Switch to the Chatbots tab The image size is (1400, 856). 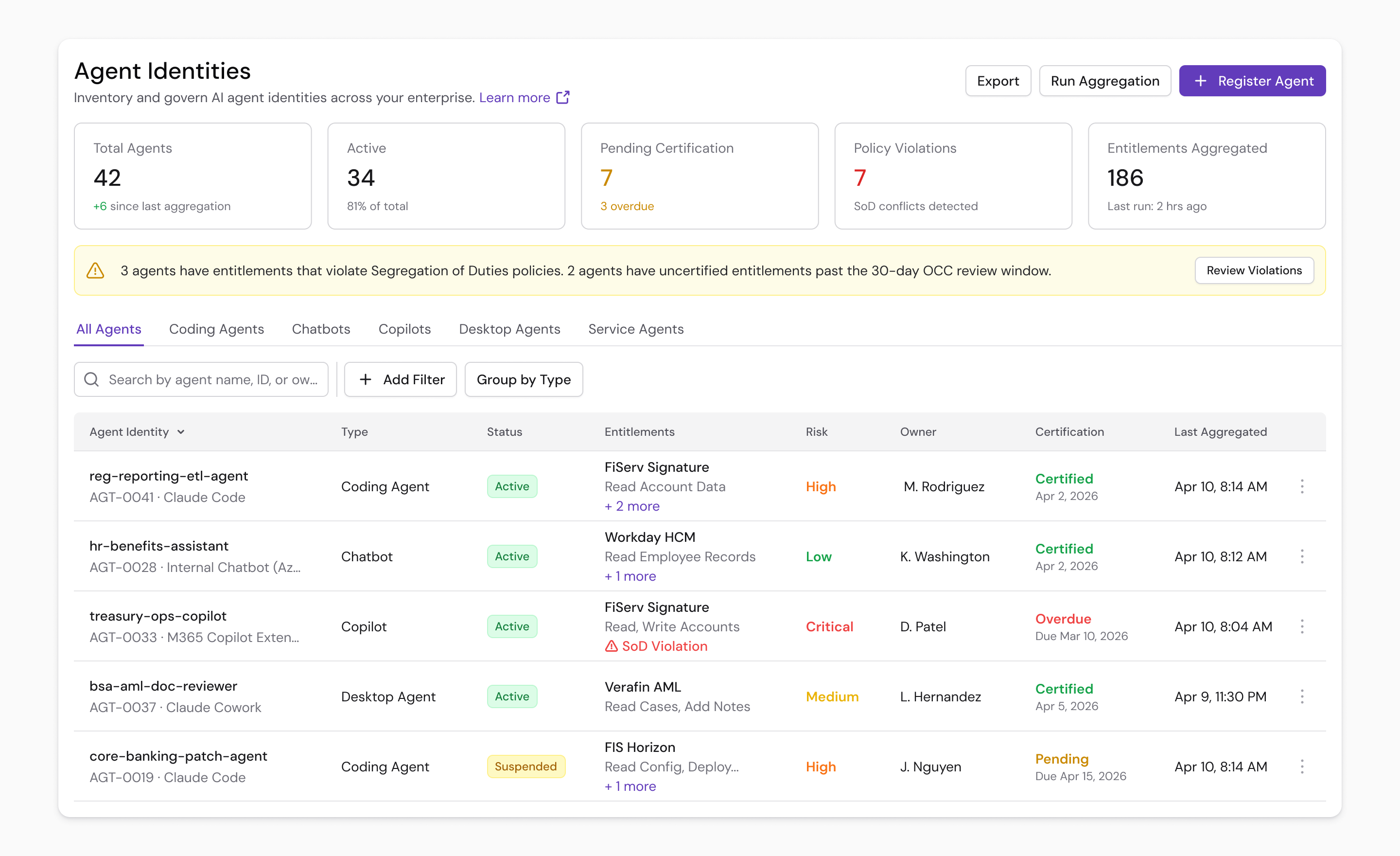pos(320,328)
